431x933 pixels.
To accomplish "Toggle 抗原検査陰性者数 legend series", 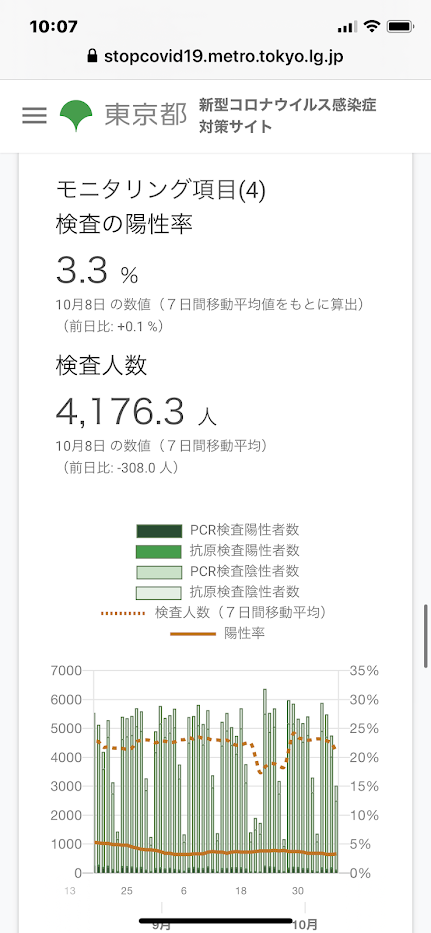I will pos(218,592).
